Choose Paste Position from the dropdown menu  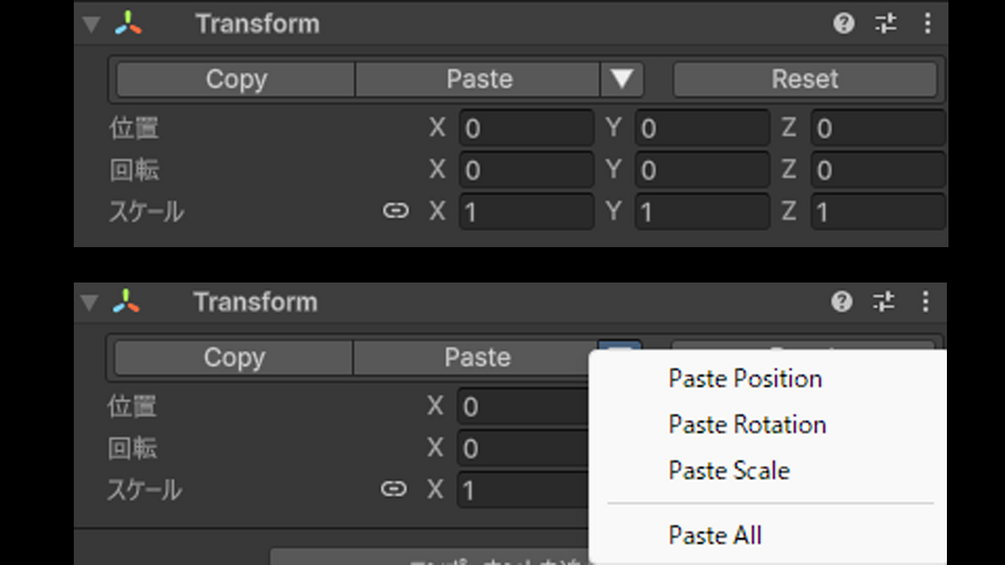tap(745, 379)
